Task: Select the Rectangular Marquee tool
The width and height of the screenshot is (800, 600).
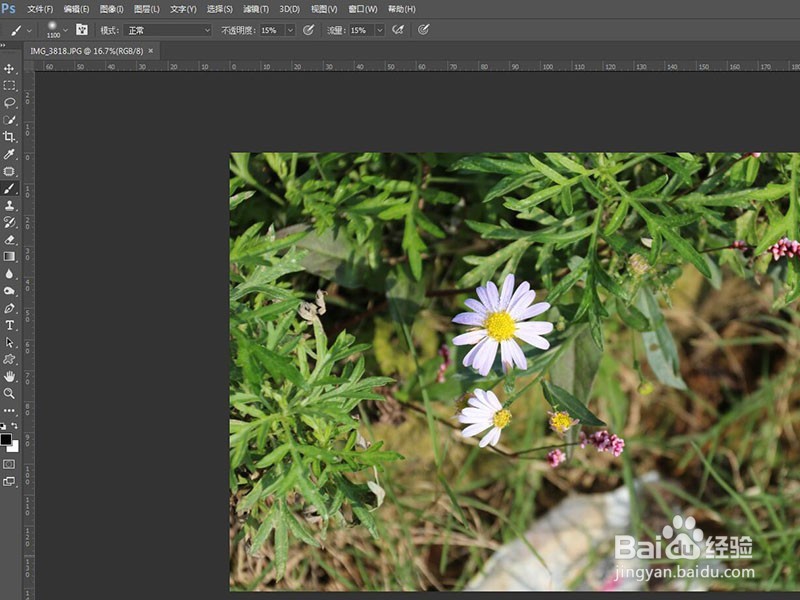Action: click(9, 85)
